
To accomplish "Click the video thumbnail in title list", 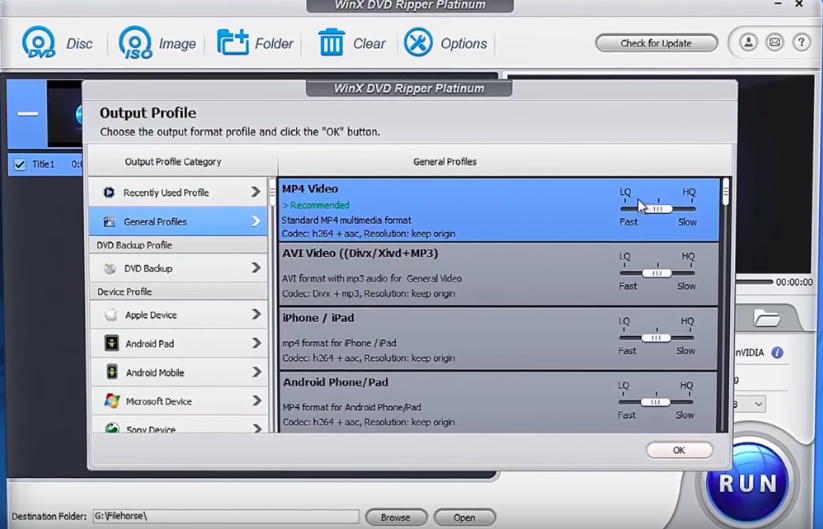I will 65,113.
